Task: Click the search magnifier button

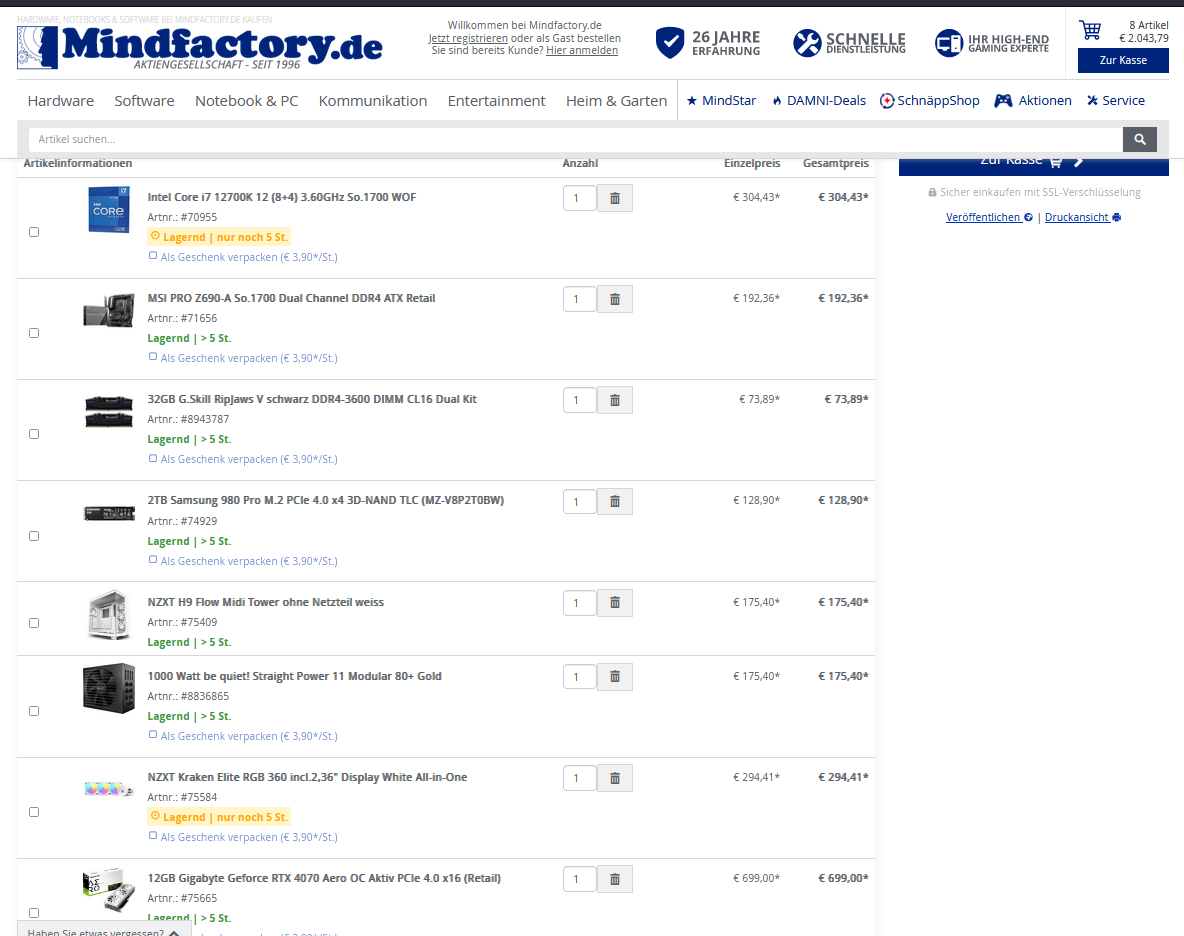Action: pos(1139,140)
